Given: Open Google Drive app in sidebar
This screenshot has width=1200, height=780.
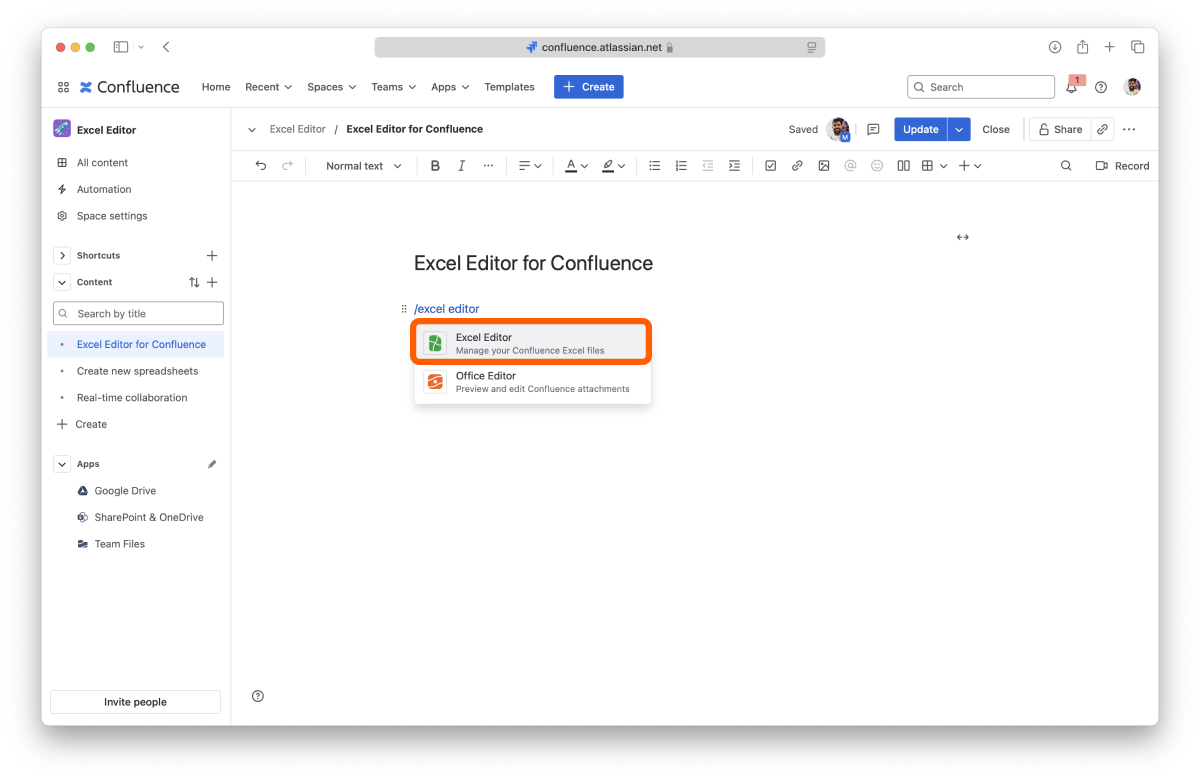Looking at the screenshot, I should point(125,491).
